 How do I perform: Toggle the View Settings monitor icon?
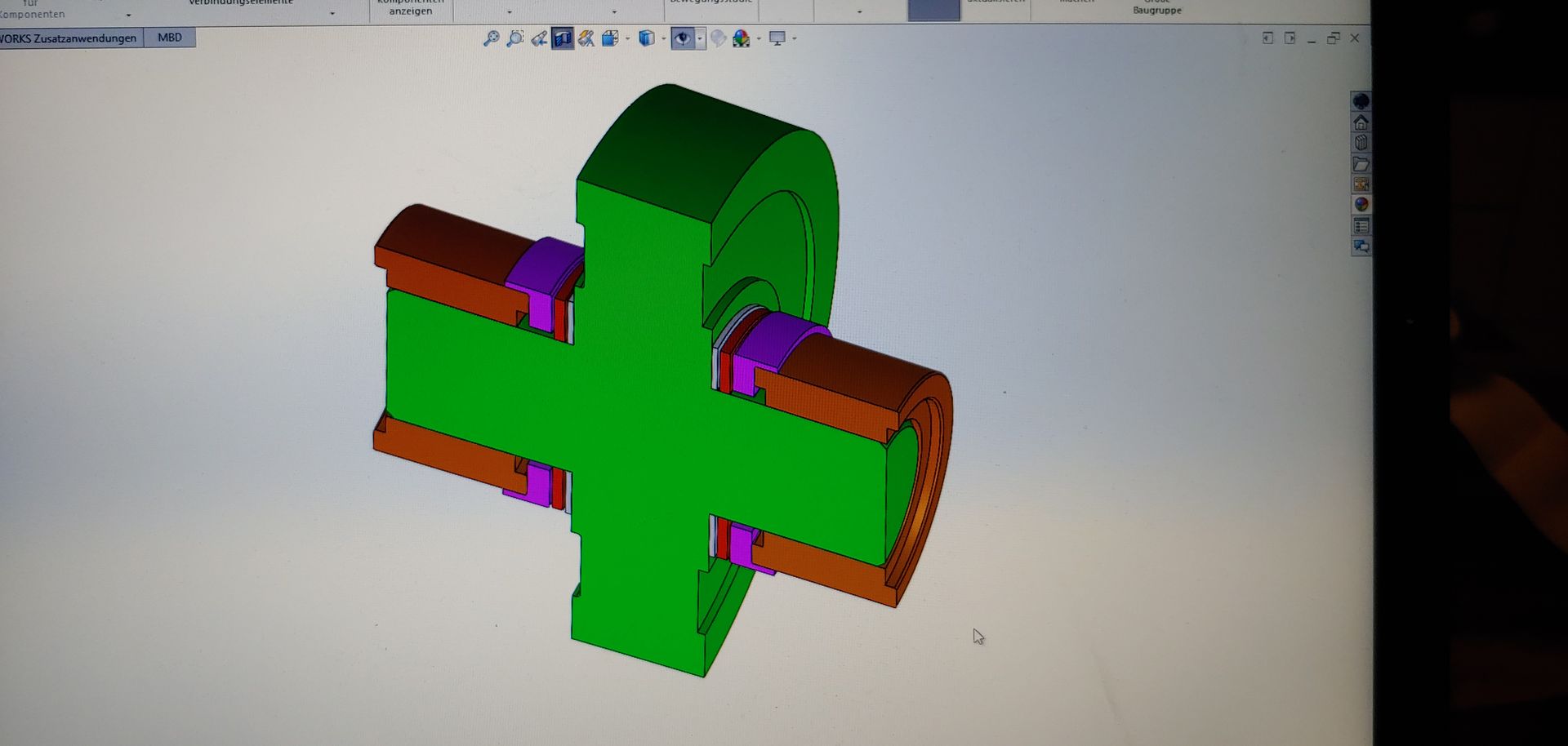coord(777,38)
